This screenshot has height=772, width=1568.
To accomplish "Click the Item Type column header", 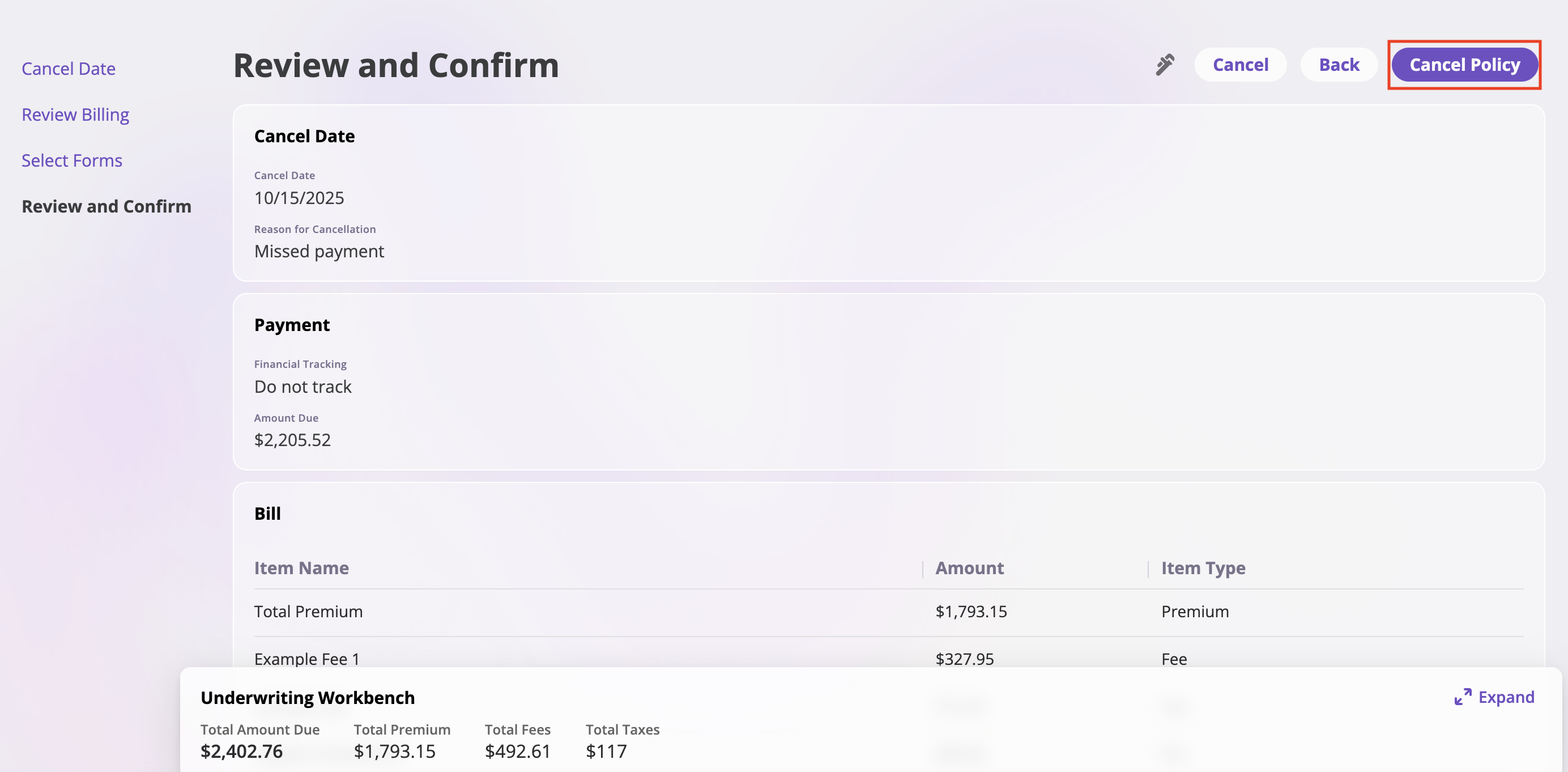I will click(1203, 568).
